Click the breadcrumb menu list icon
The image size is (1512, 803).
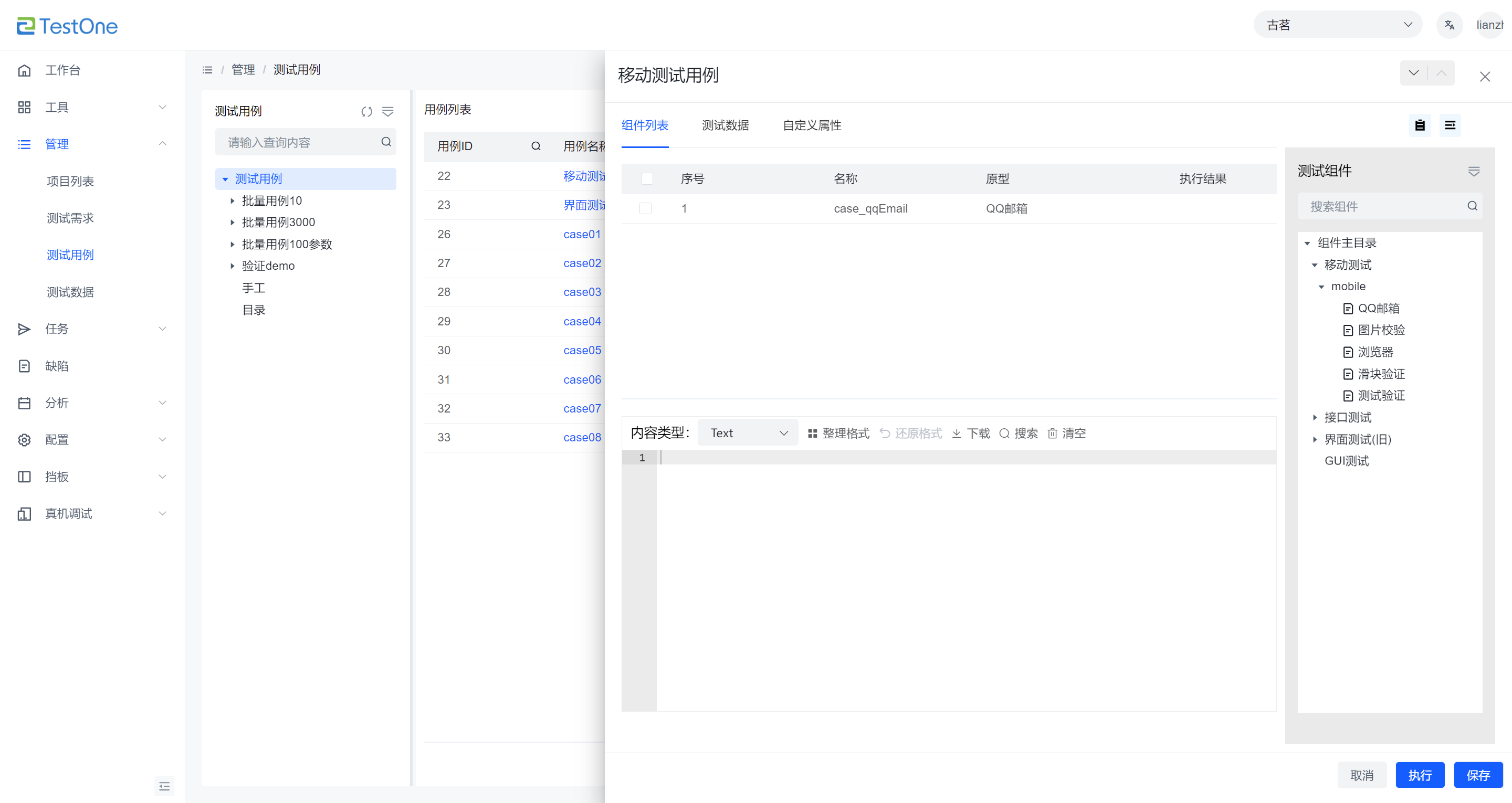[x=207, y=70]
